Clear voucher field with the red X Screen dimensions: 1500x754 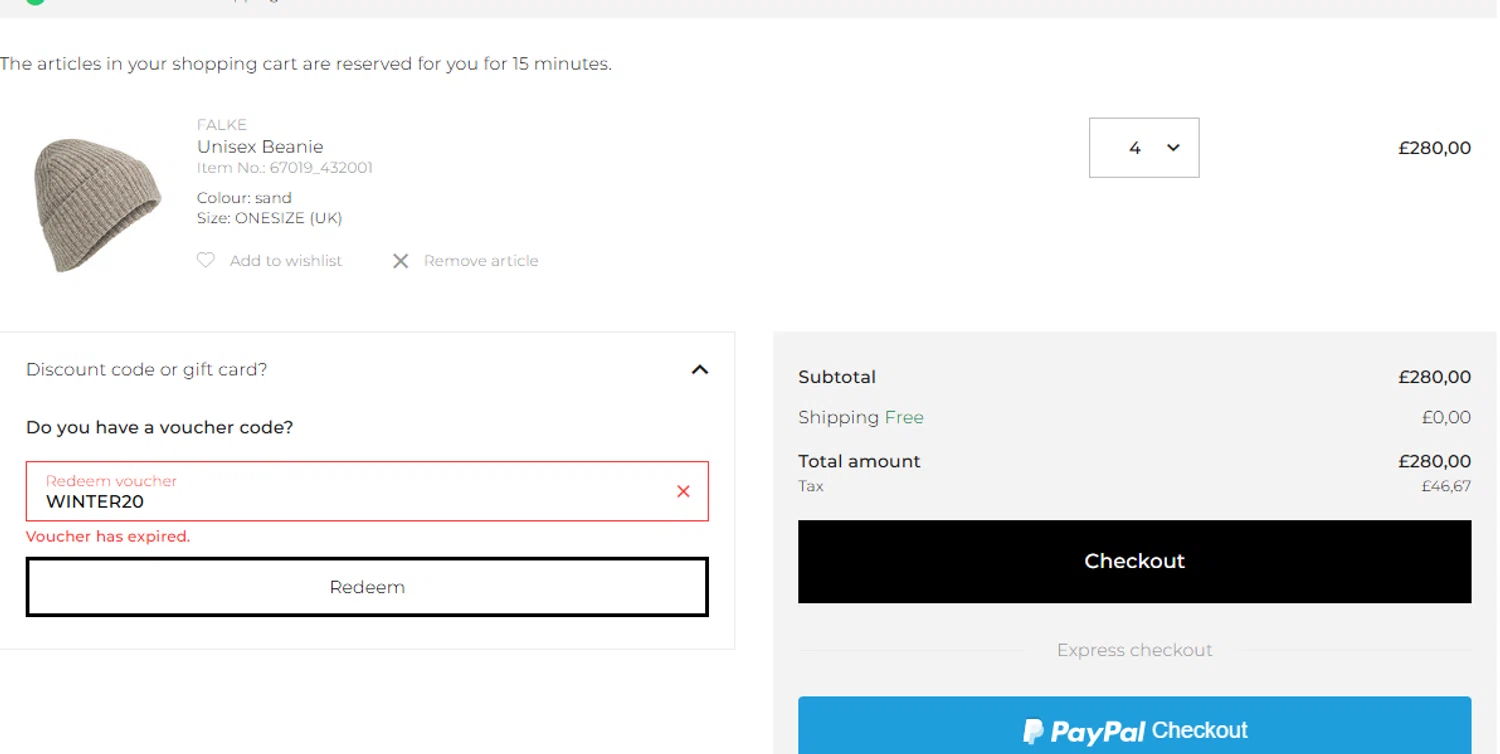click(683, 491)
